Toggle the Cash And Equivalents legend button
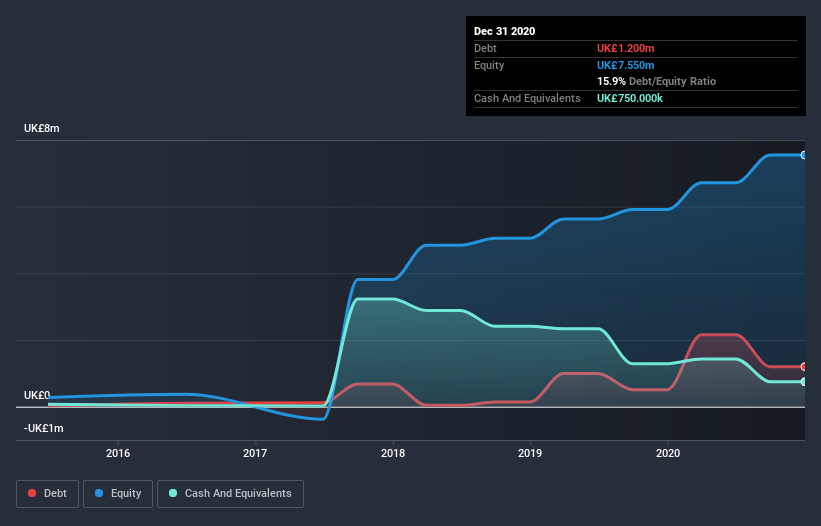821x526 pixels. pos(230,494)
